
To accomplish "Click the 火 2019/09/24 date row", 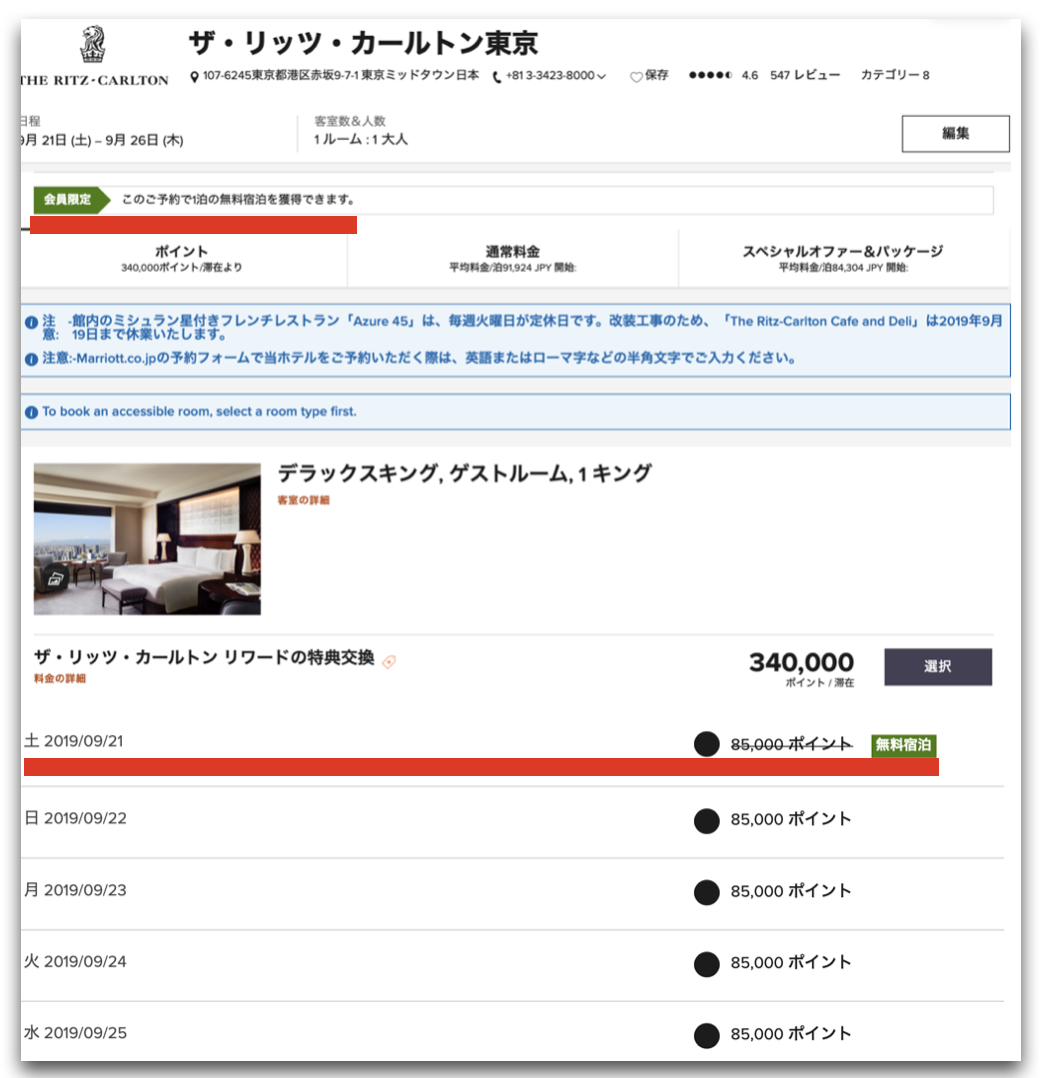I will pos(512,963).
